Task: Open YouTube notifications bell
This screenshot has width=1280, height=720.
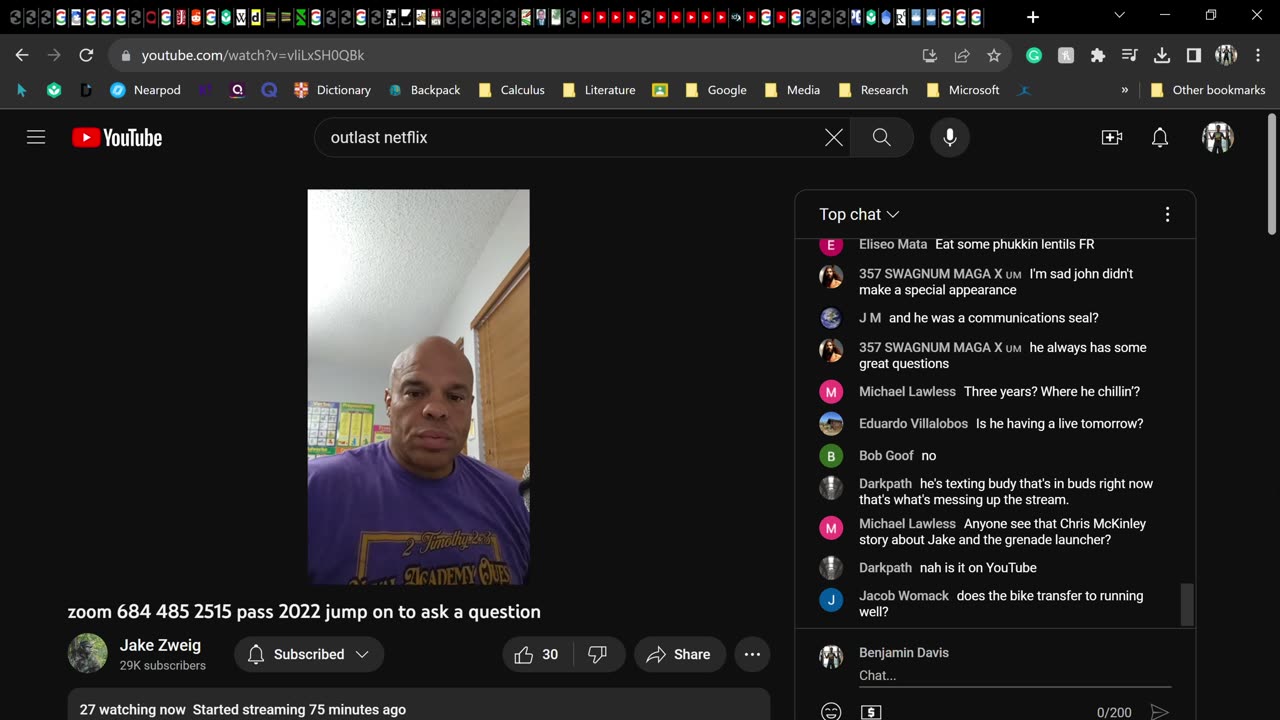Action: [x=1160, y=137]
